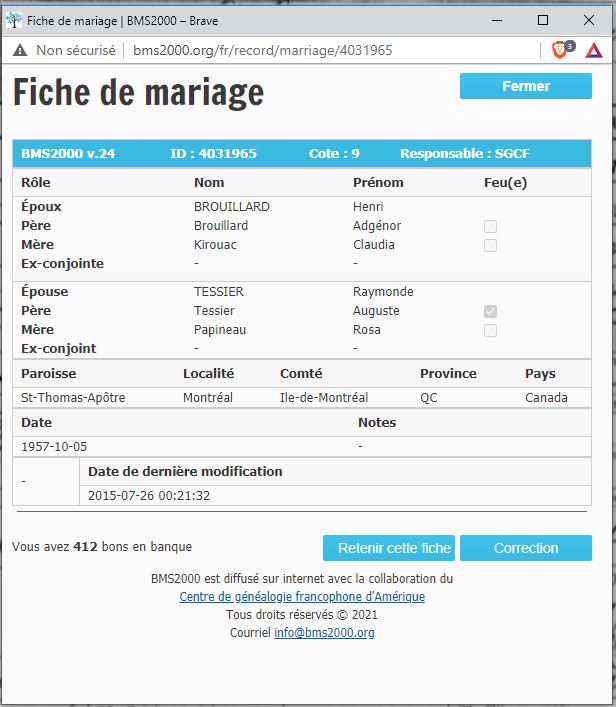The width and height of the screenshot is (616, 707).
Task: Click the Fiche de mariage heading
Action: (x=138, y=93)
